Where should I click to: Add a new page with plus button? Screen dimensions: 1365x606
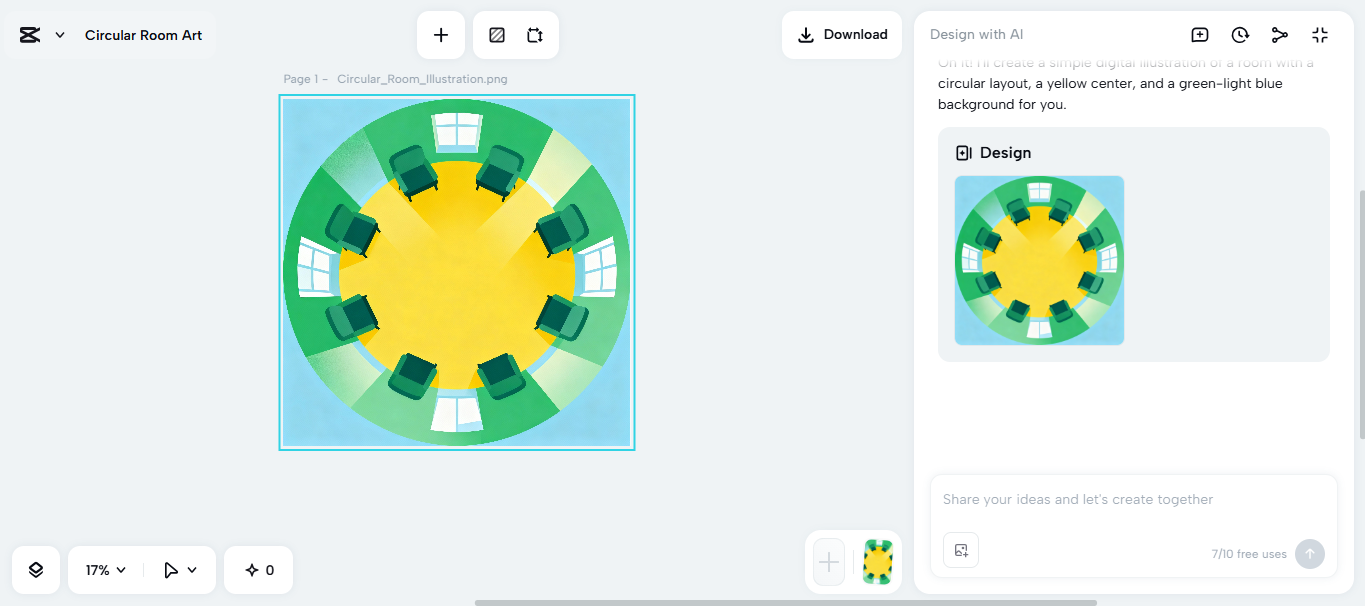(x=829, y=562)
